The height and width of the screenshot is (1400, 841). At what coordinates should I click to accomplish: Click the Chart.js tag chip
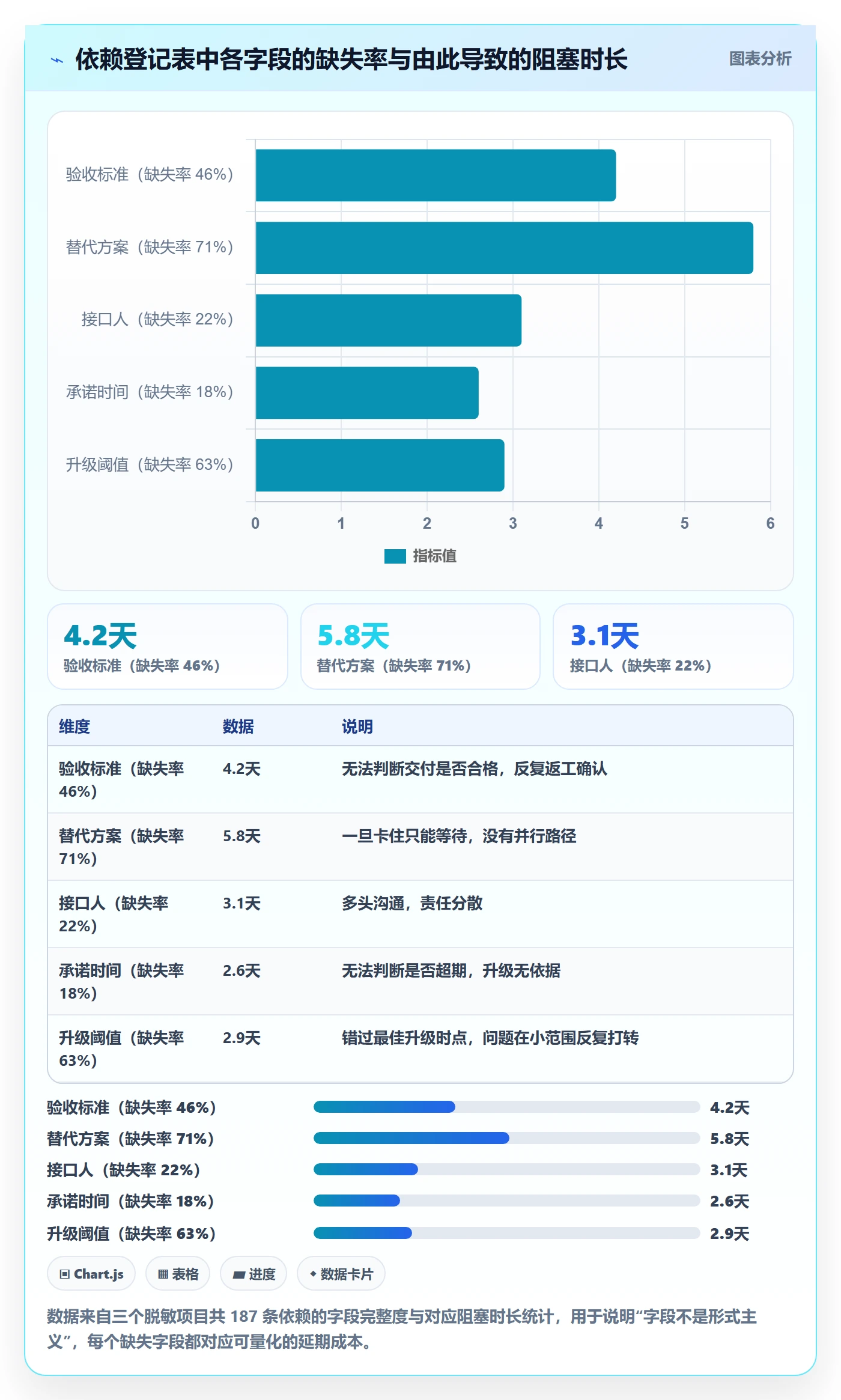pos(91,1274)
